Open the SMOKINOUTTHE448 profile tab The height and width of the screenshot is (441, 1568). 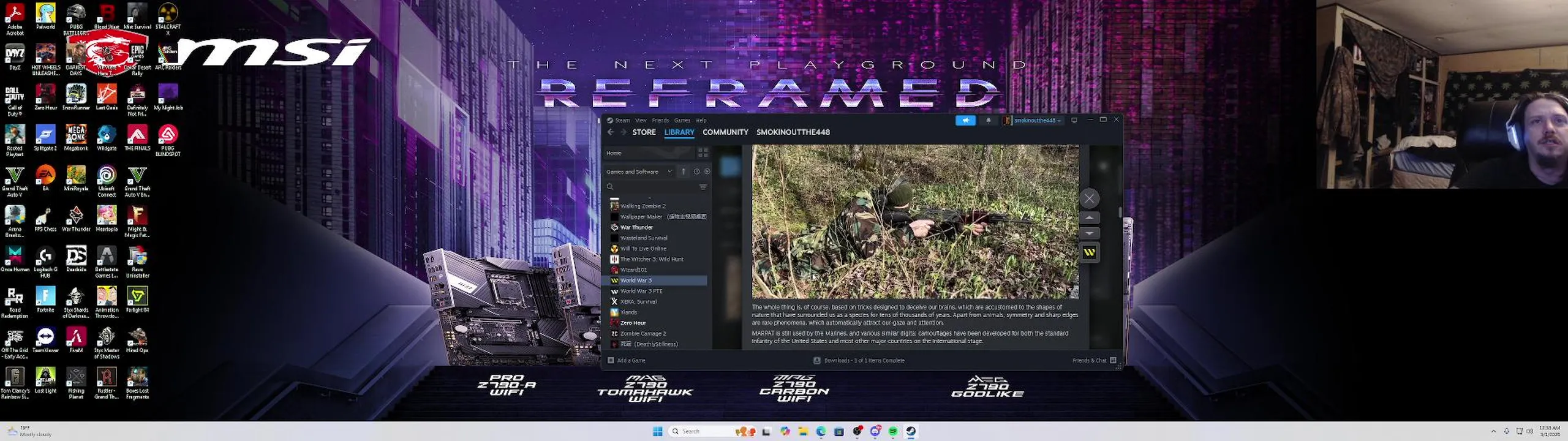point(793,132)
